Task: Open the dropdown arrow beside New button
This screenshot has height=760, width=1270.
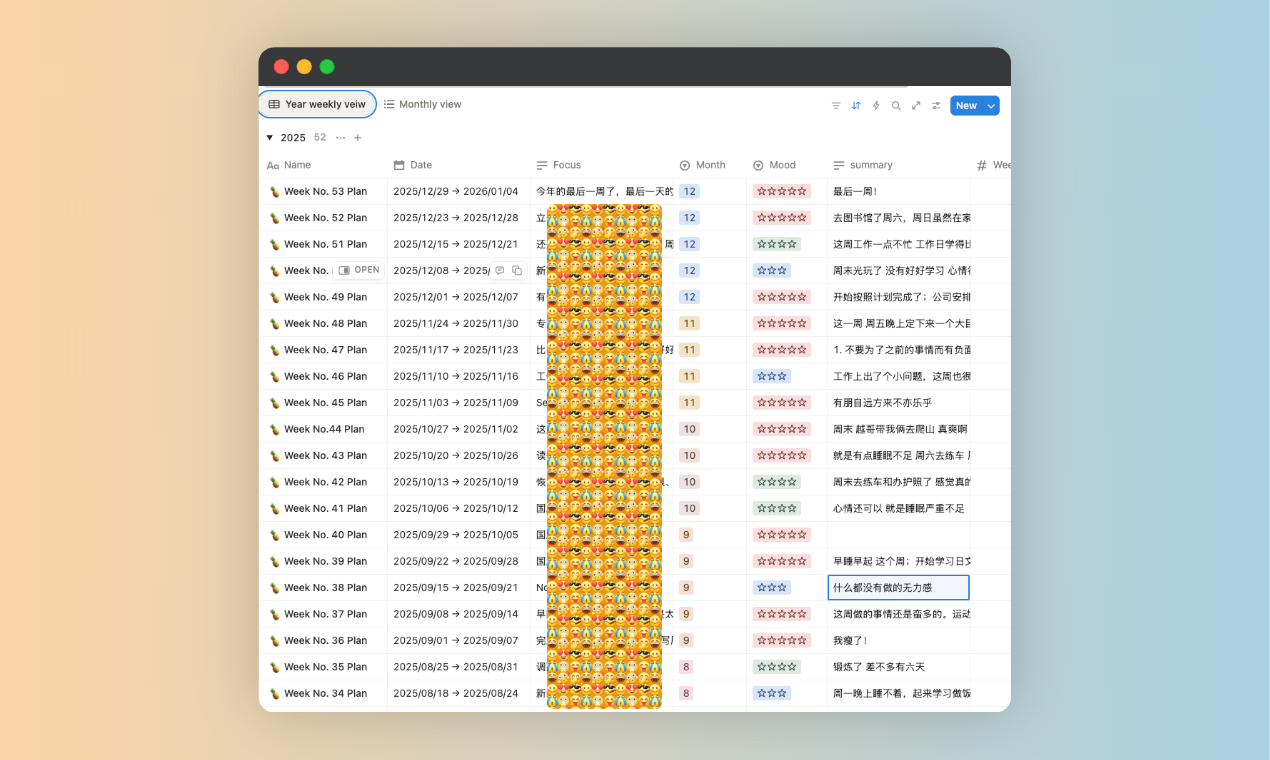Action: coord(991,106)
